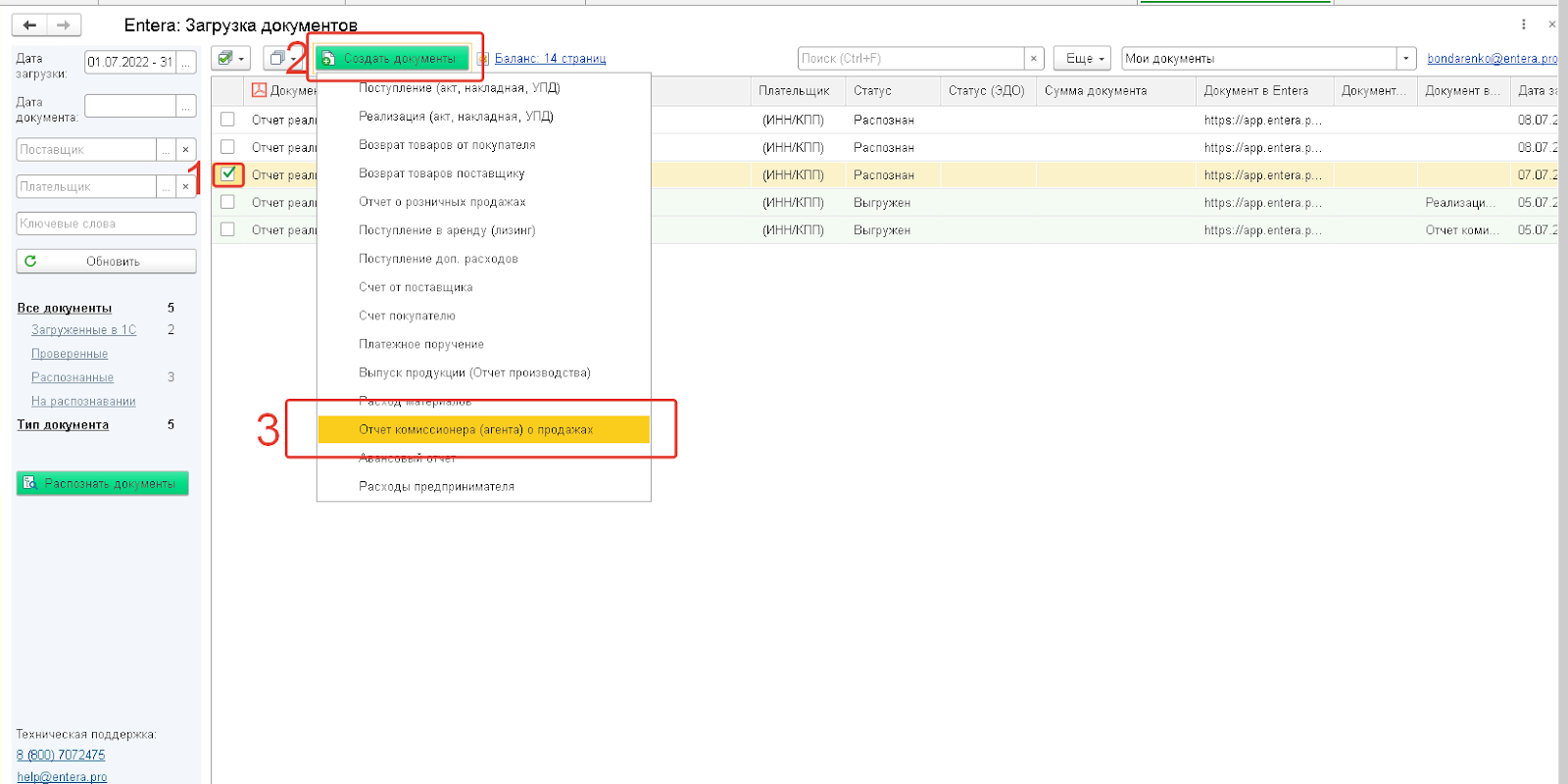The image size is (1568, 784).
Task: Click the Отчет коми… cell in the table
Action: [1461, 230]
